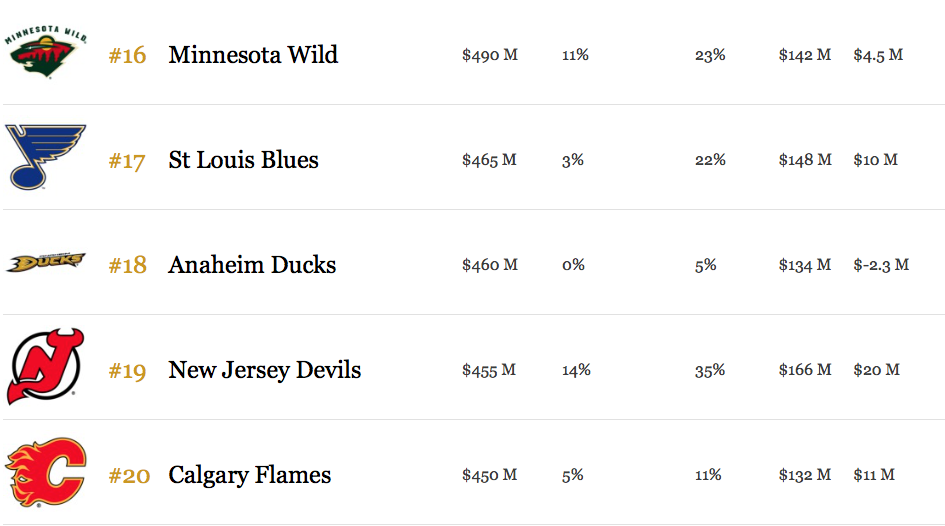Click the $450 M value for Calgary Flames
The width and height of the screenshot is (945, 526).
click(489, 475)
